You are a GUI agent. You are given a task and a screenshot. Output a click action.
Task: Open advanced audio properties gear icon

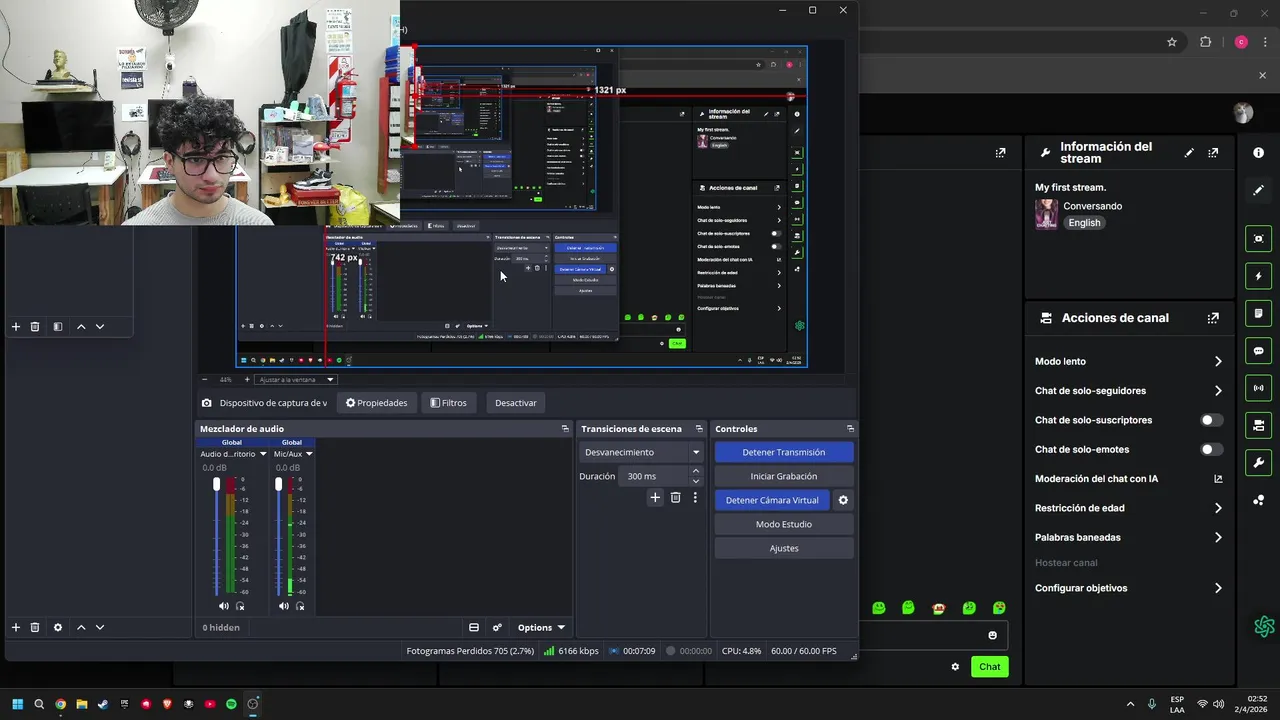pos(497,627)
